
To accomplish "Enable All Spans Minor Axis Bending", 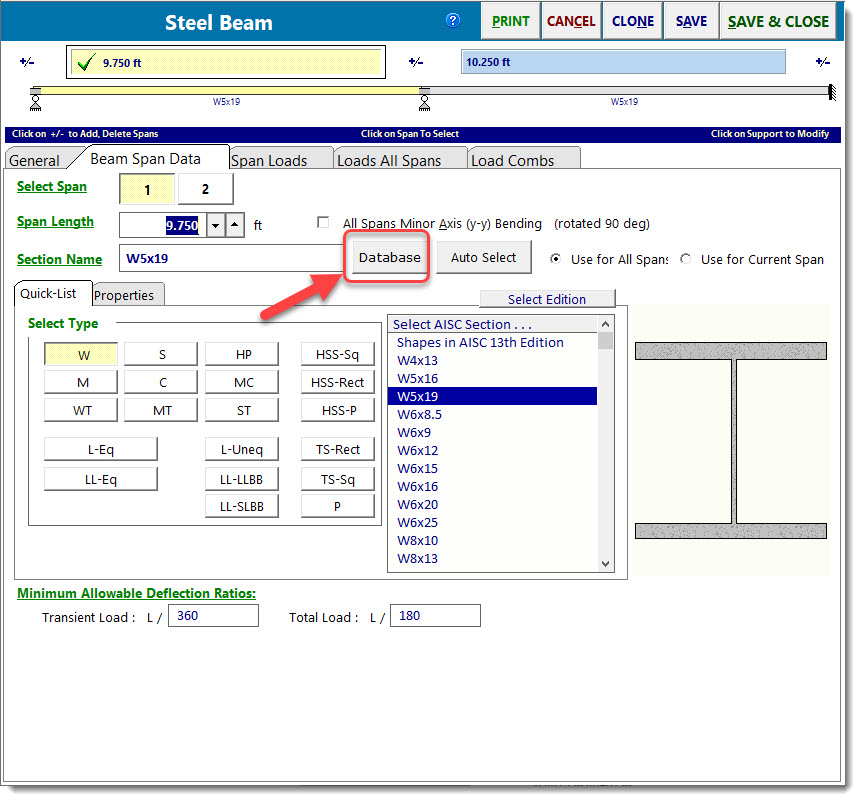I will [x=322, y=223].
